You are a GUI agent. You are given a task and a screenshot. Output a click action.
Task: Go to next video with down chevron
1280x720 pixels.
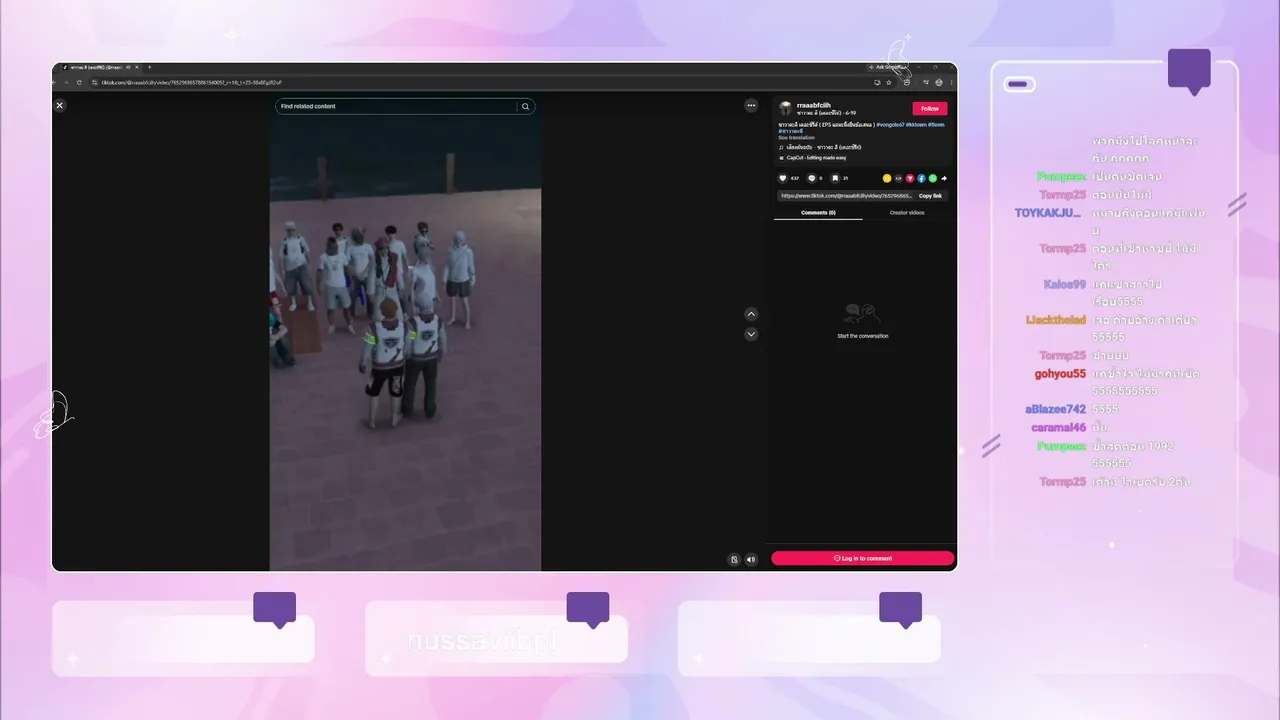coord(751,334)
